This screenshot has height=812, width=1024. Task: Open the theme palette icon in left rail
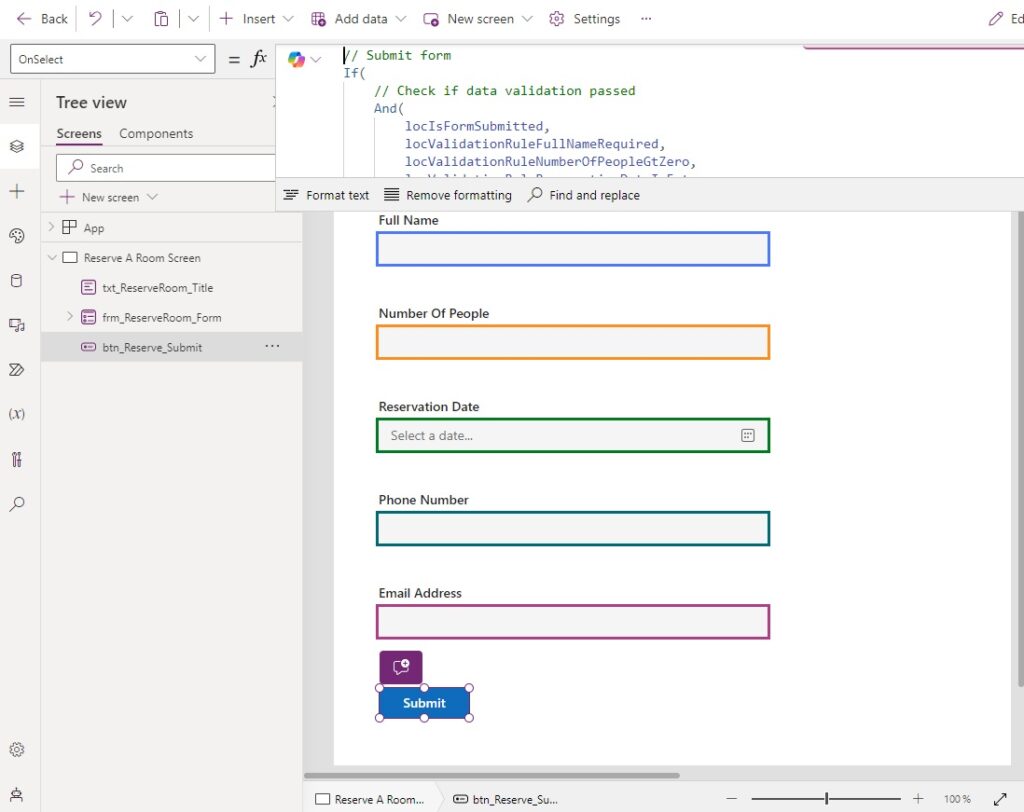tap(17, 236)
